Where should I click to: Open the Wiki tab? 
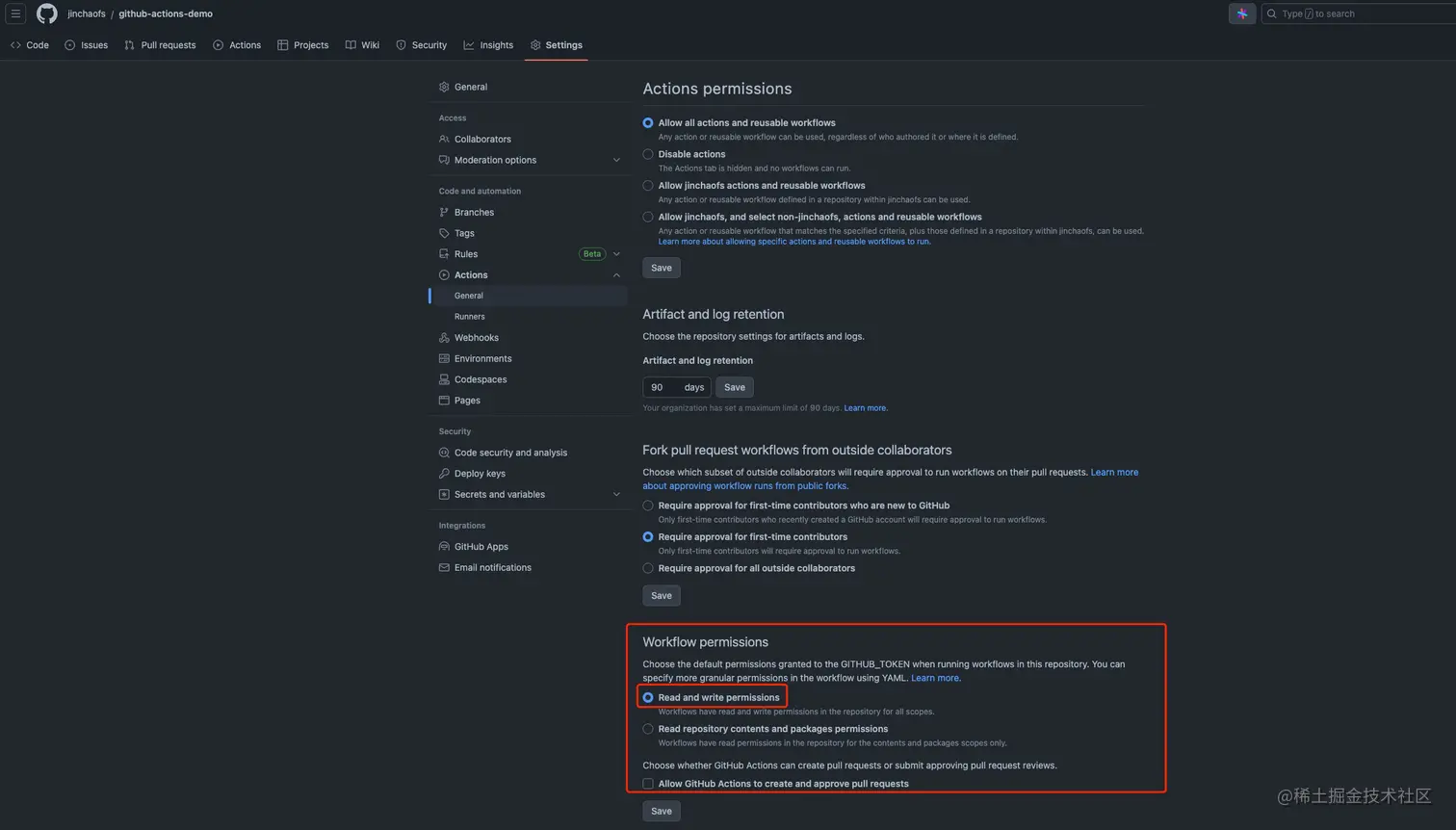point(362,45)
